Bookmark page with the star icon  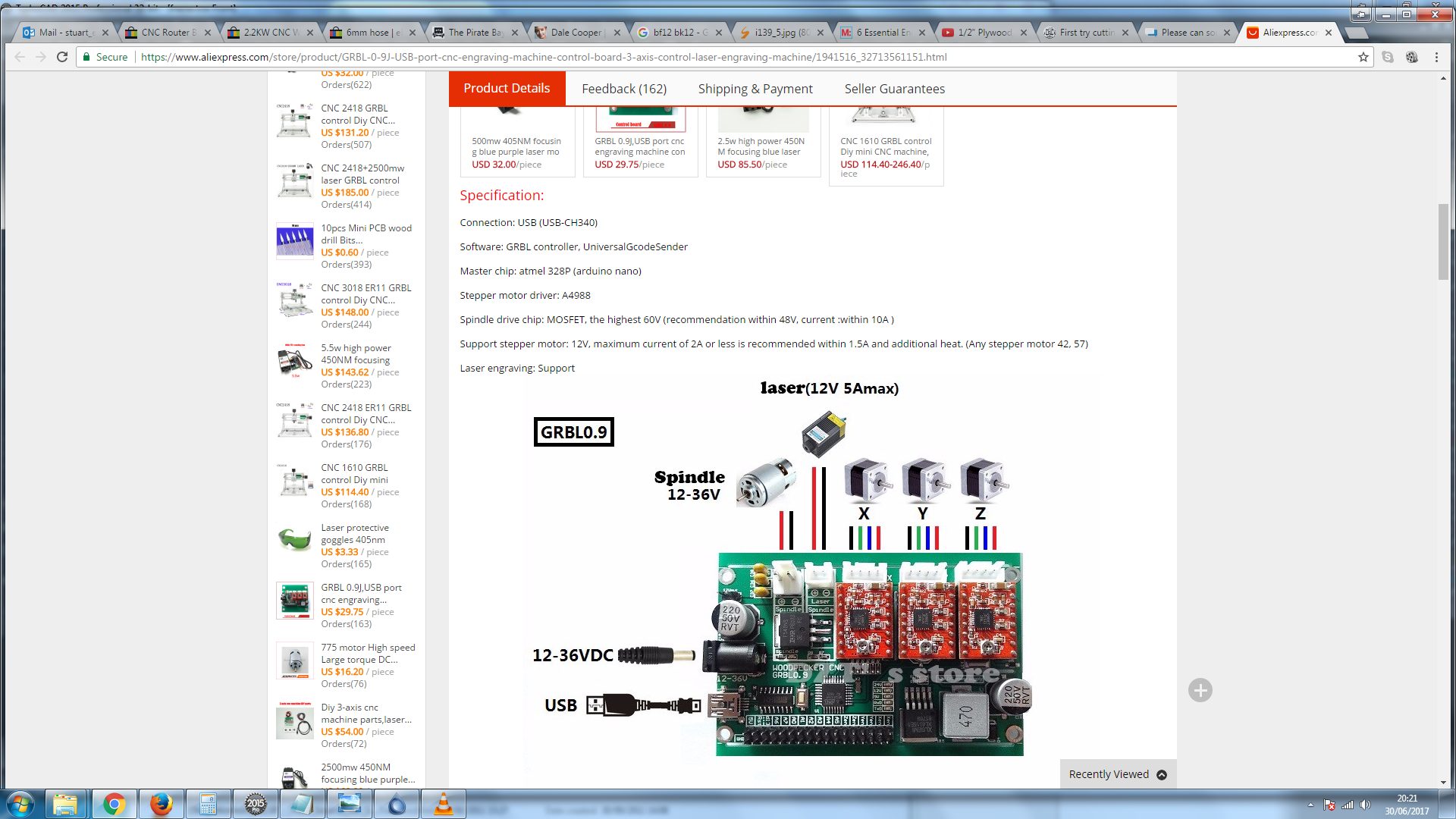tap(1363, 57)
